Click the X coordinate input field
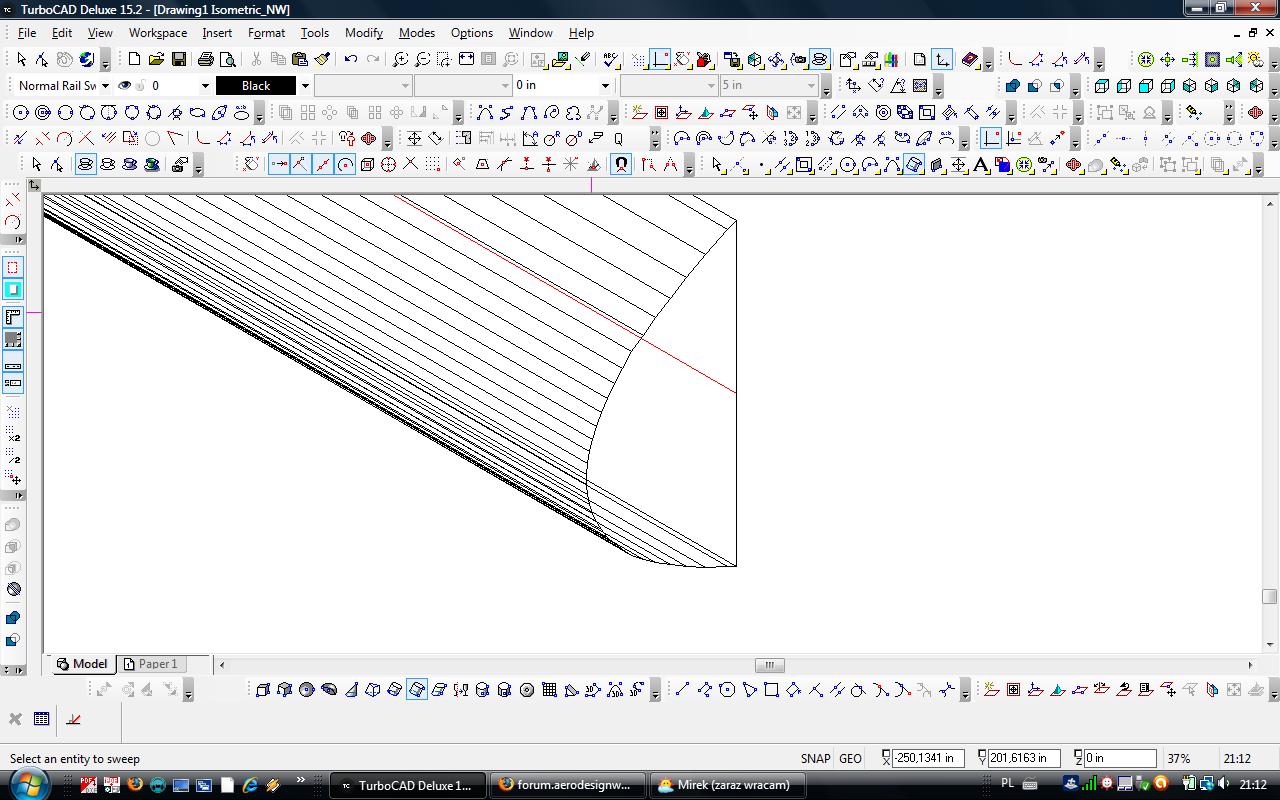 click(926, 759)
